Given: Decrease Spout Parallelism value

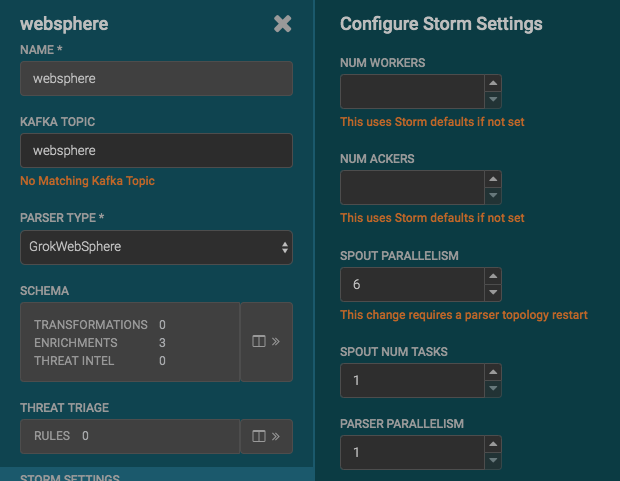Looking at the screenshot, I should click(x=493, y=293).
